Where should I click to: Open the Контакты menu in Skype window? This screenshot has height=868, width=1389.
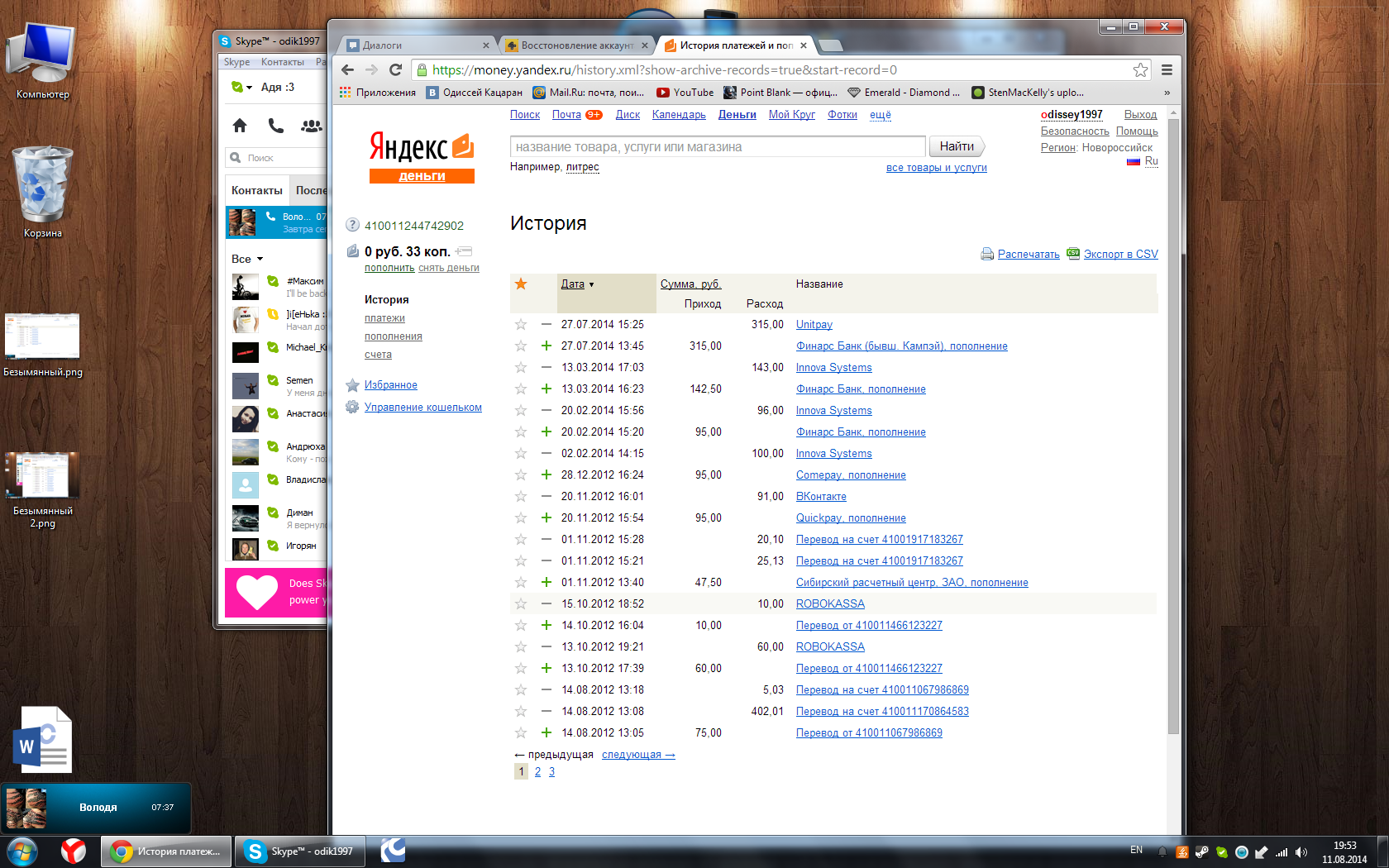click(x=283, y=62)
